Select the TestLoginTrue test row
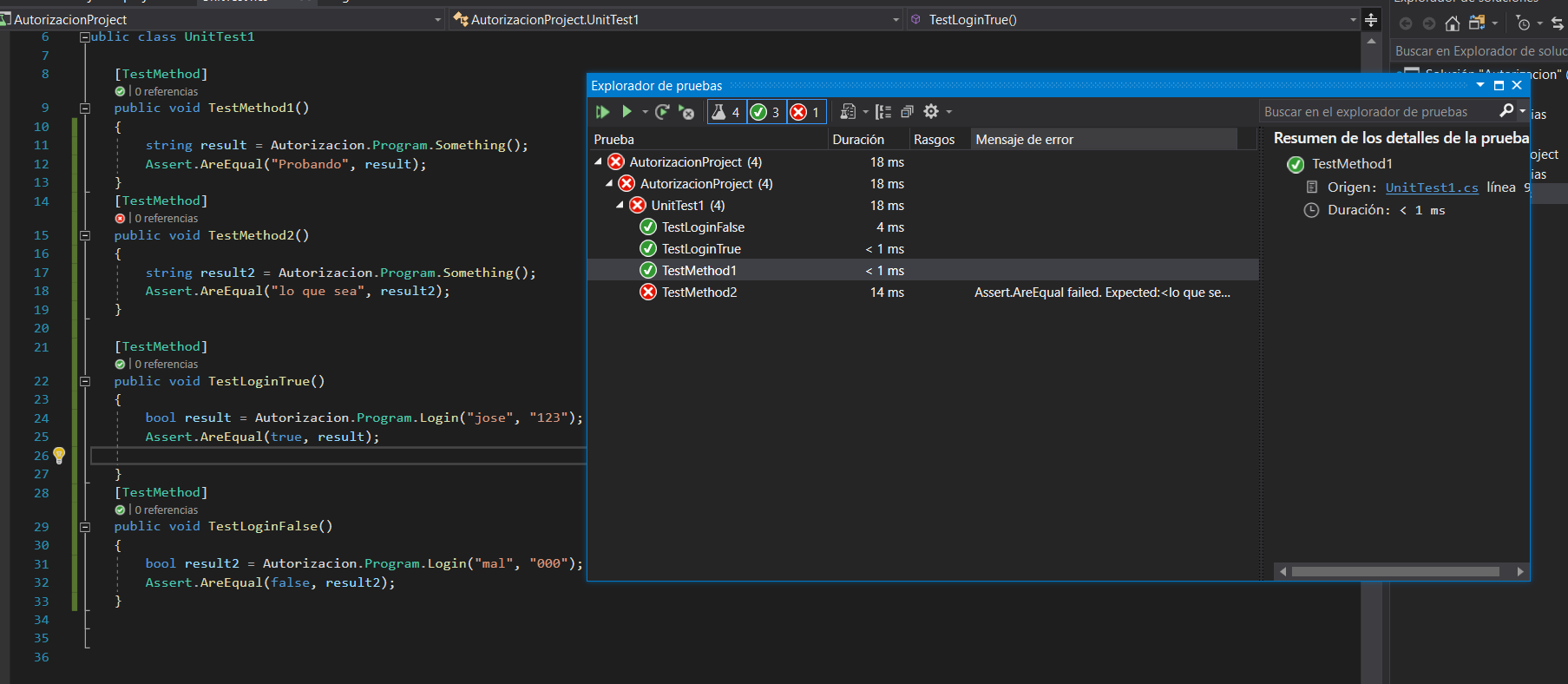Viewport: 1568px width, 684px height. 922,248
